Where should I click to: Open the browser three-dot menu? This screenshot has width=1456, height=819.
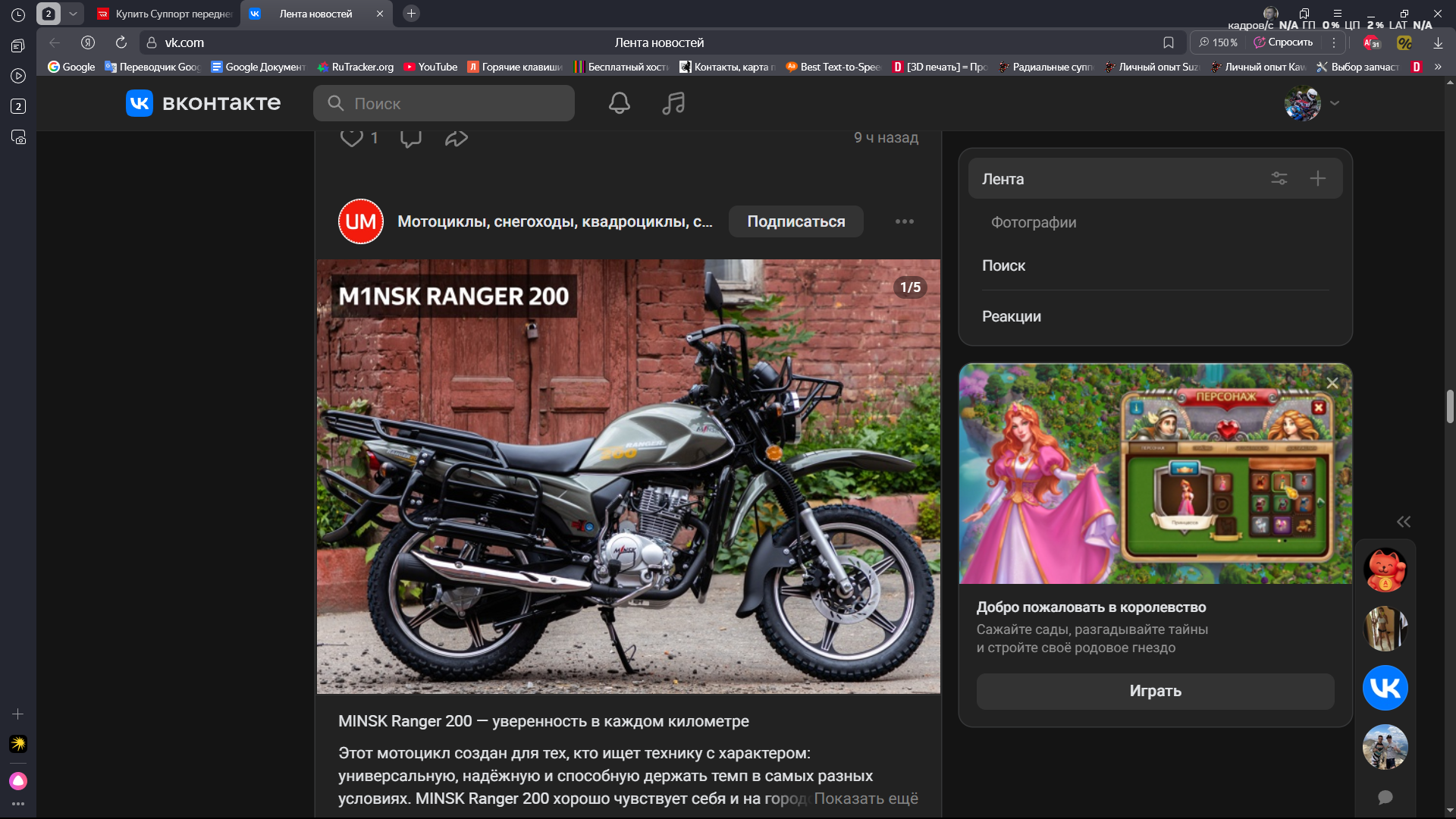pyautogui.click(x=1334, y=42)
